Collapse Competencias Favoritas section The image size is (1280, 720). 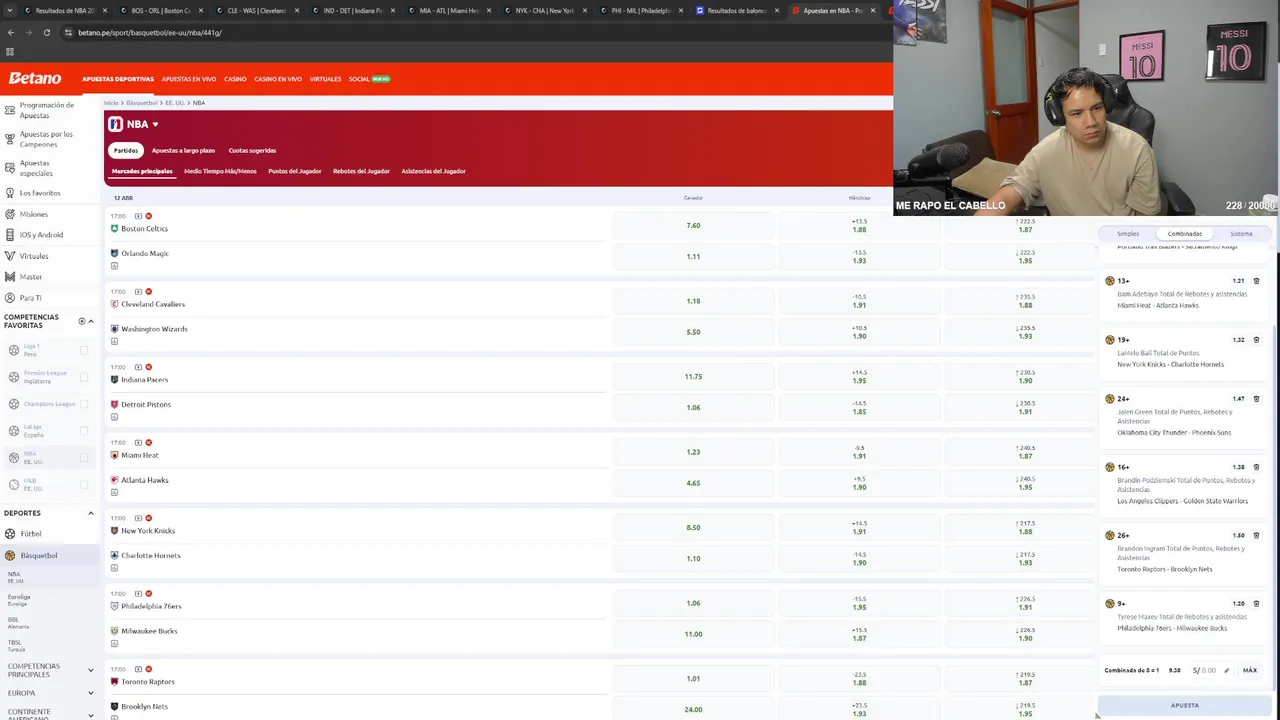pyautogui.click(x=91, y=321)
